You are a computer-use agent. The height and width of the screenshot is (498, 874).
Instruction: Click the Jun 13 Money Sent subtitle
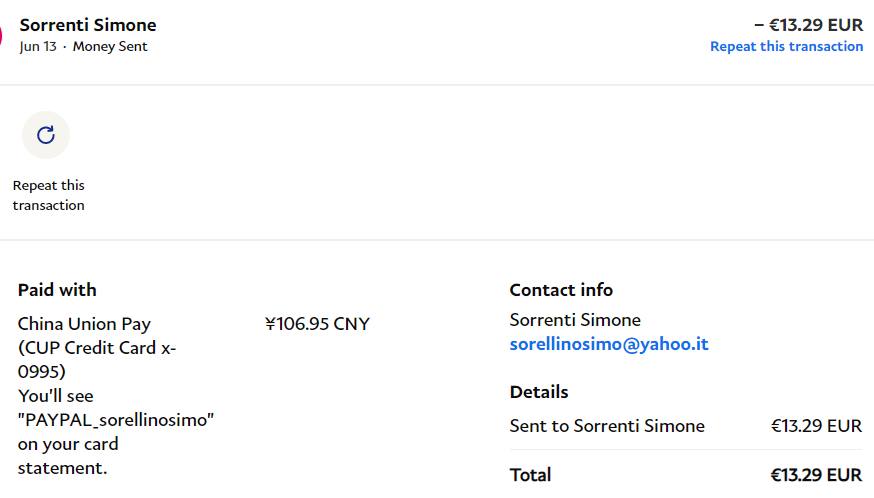[83, 46]
